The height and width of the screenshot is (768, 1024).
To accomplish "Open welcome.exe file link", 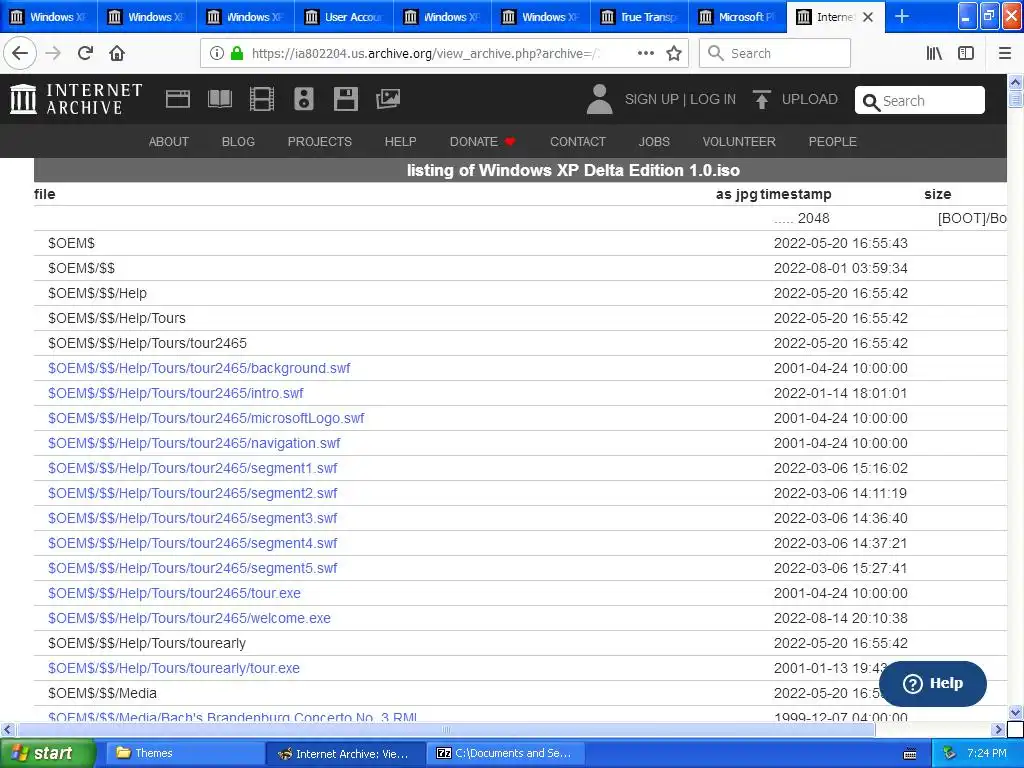I will (189, 618).
